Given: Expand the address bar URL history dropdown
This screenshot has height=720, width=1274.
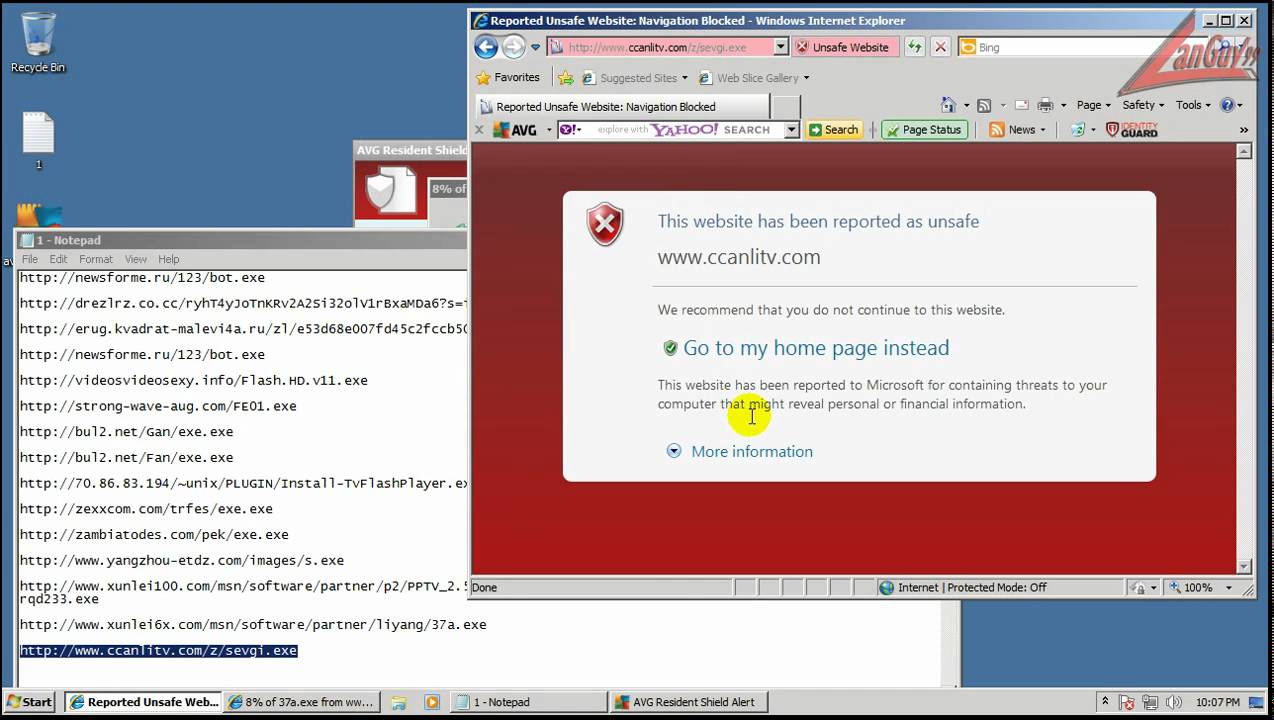Looking at the screenshot, I should (x=781, y=47).
